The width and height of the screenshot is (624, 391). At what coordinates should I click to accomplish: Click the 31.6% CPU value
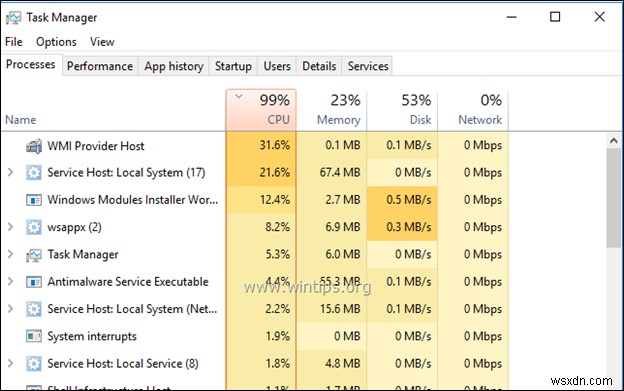pyautogui.click(x=275, y=145)
